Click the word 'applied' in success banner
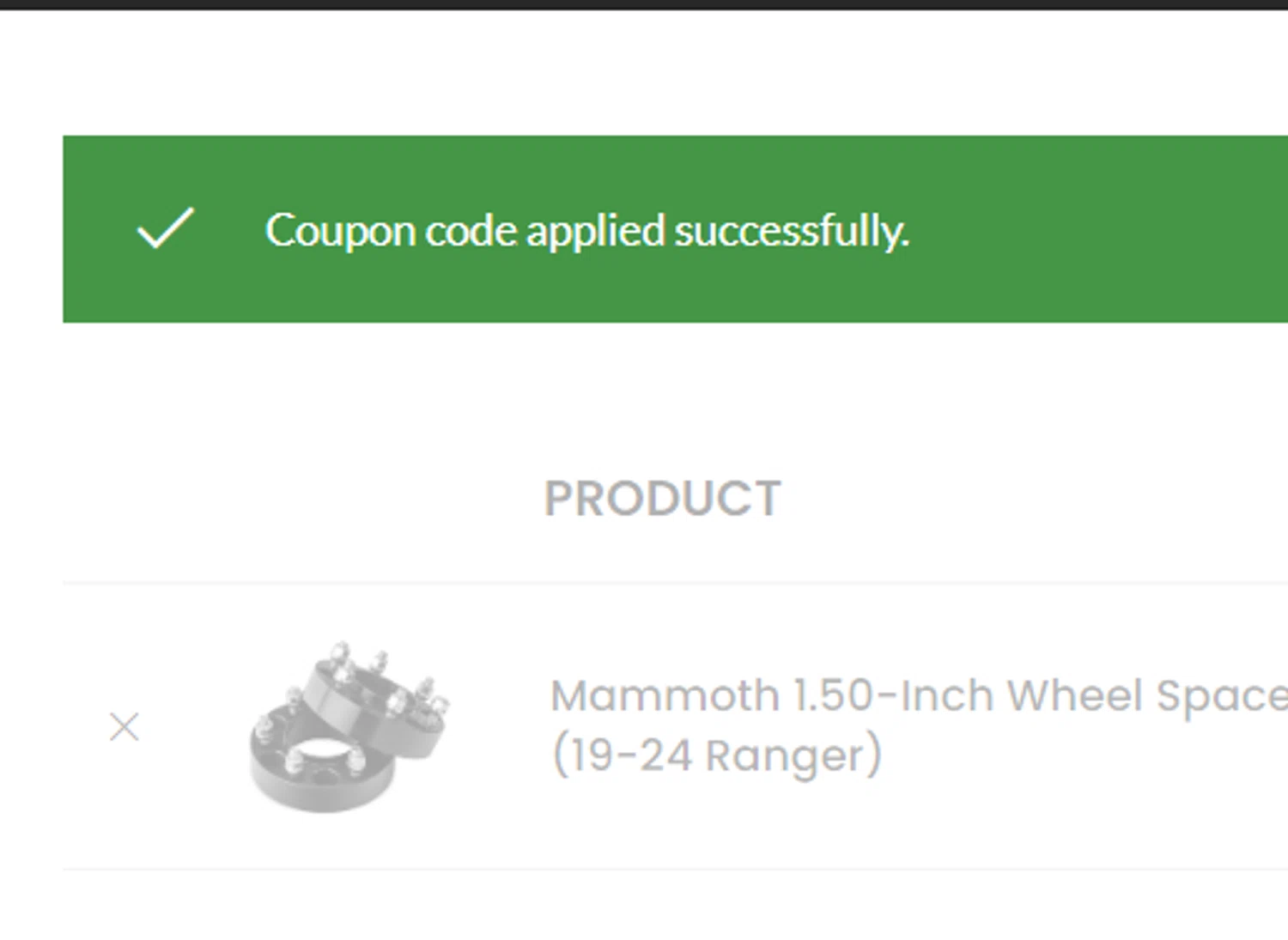Viewport: 1288px width, 940px height. coord(596,231)
